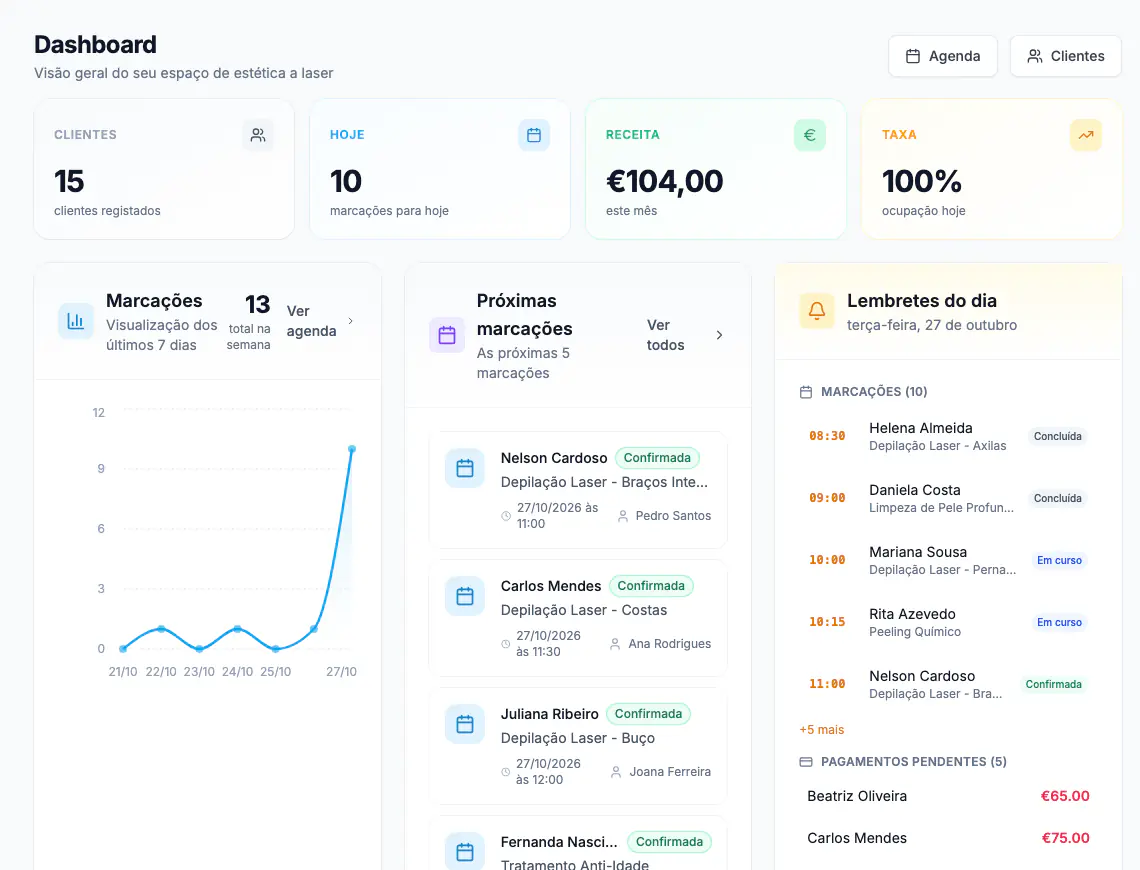Click the euro icon in Receita card
The image size is (1140, 870).
click(x=809, y=135)
